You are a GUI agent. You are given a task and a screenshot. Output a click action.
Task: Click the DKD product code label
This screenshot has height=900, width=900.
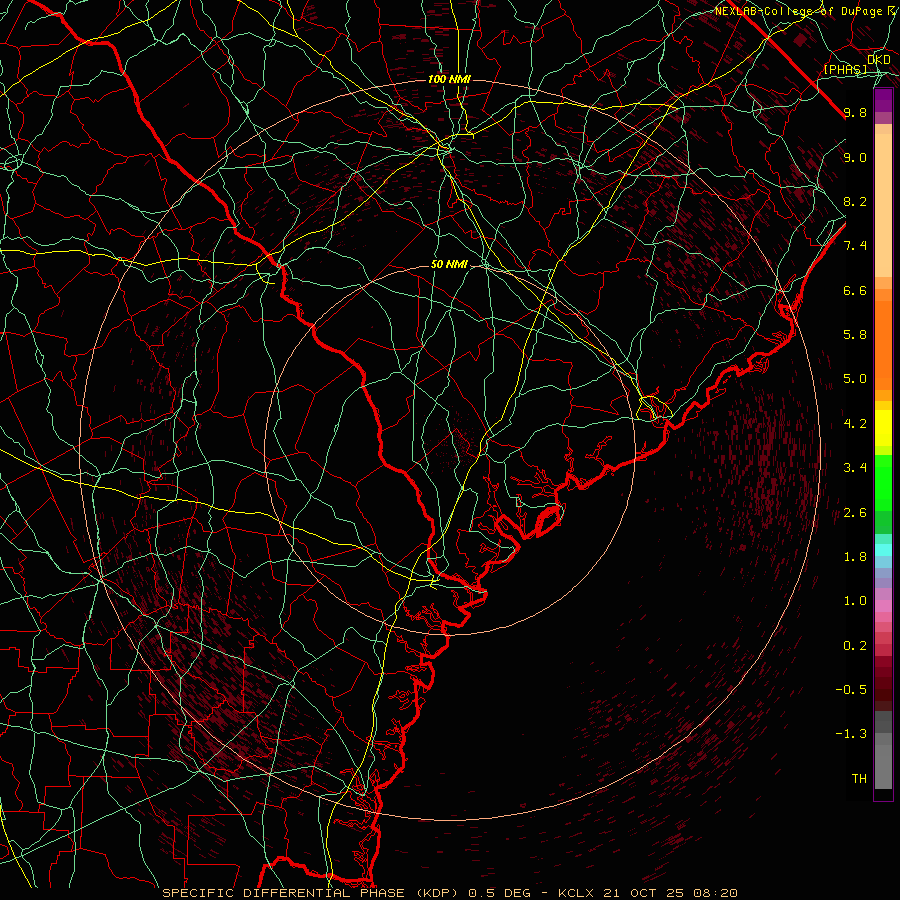coord(879,60)
